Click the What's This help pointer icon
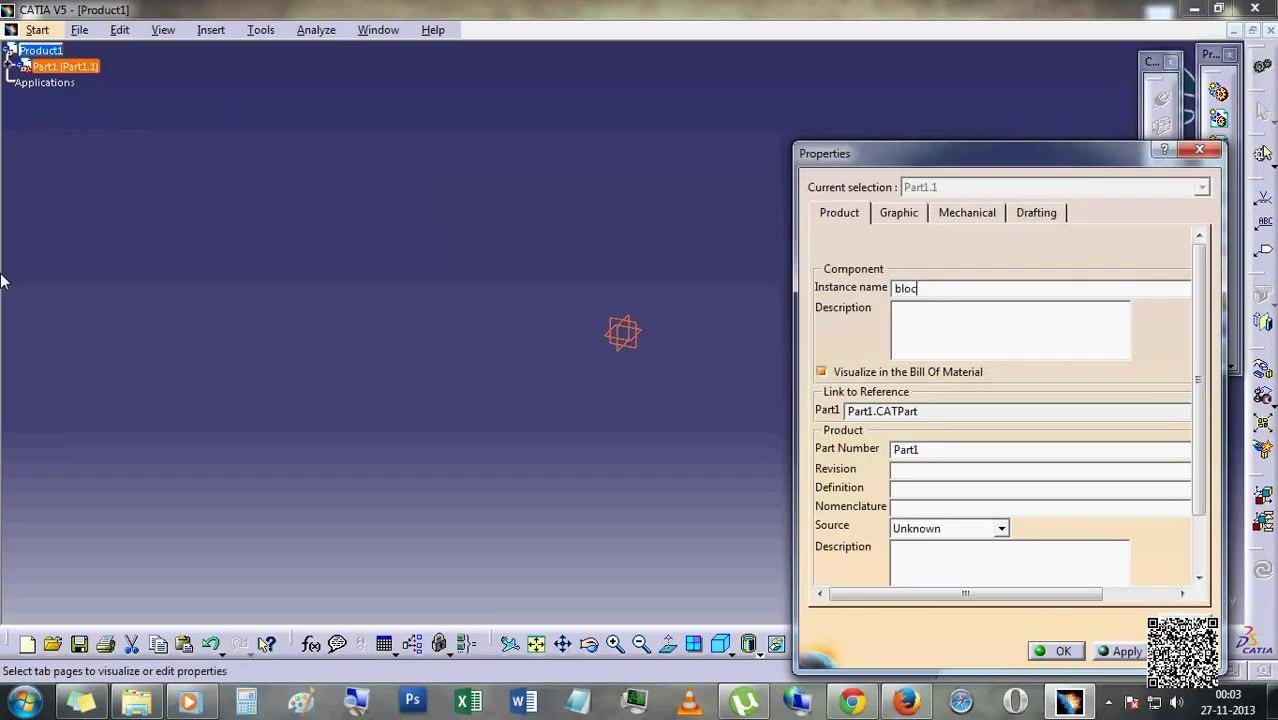Viewport: 1278px width, 720px height. pyautogui.click(x=266, y=645)
